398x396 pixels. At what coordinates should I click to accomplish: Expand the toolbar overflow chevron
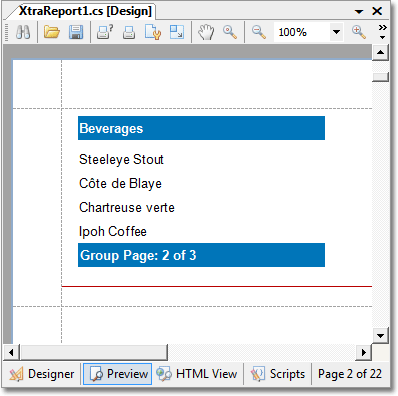383,32
